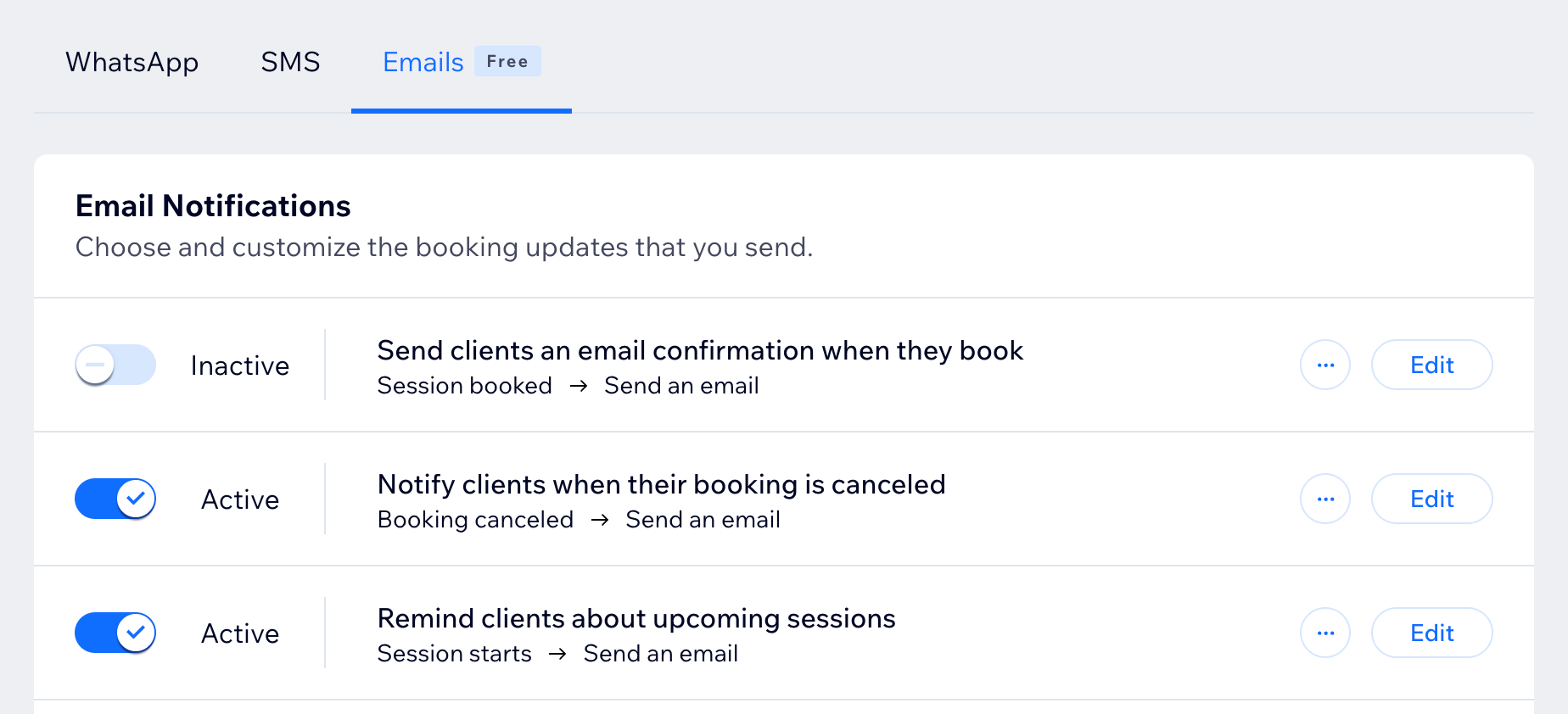Enable email confirmation when clients book
Viewport: 1568px width, 714px height.
pyautogui.click(x=115, y=365)
